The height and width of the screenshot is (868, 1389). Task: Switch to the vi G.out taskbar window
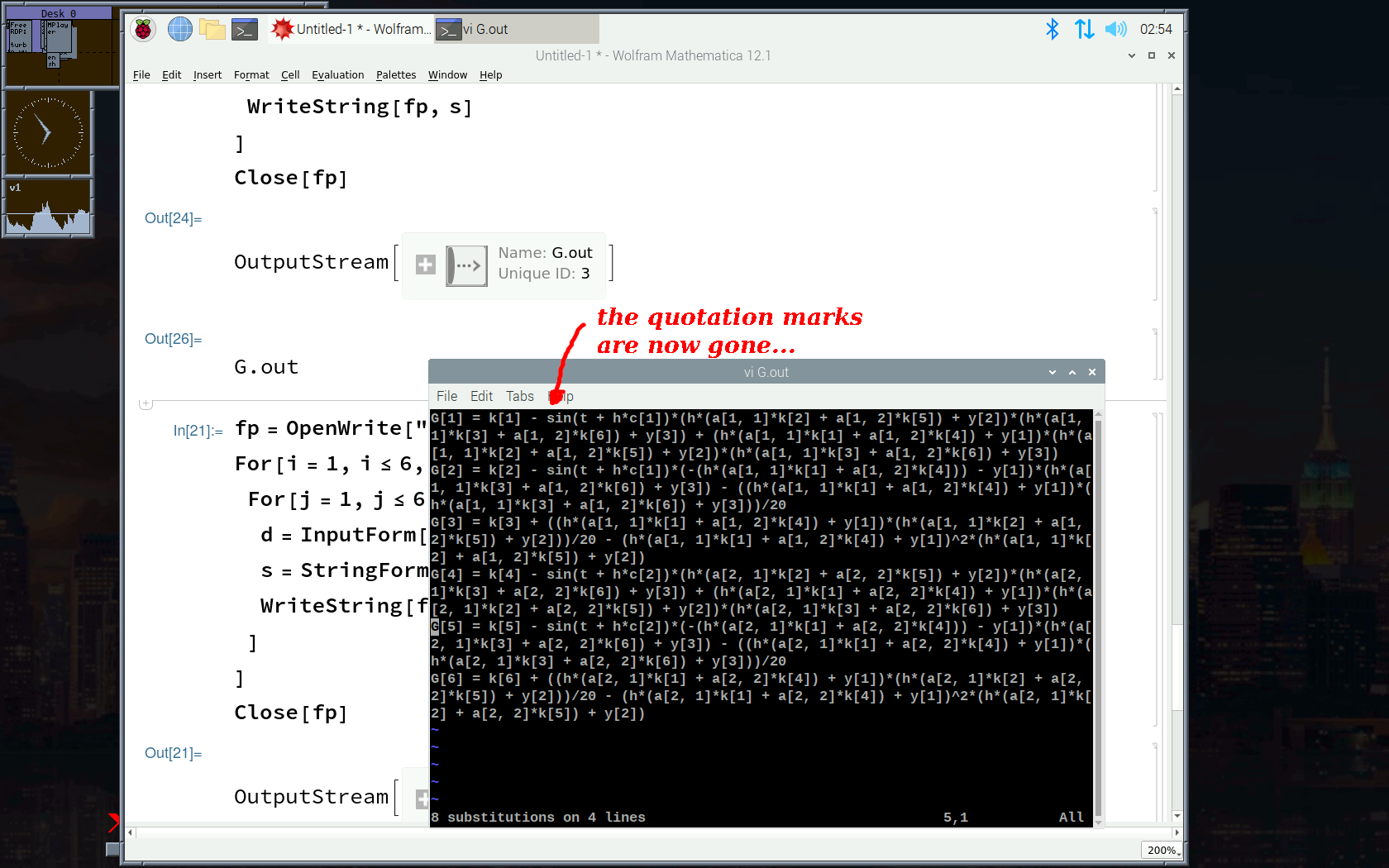516,30
